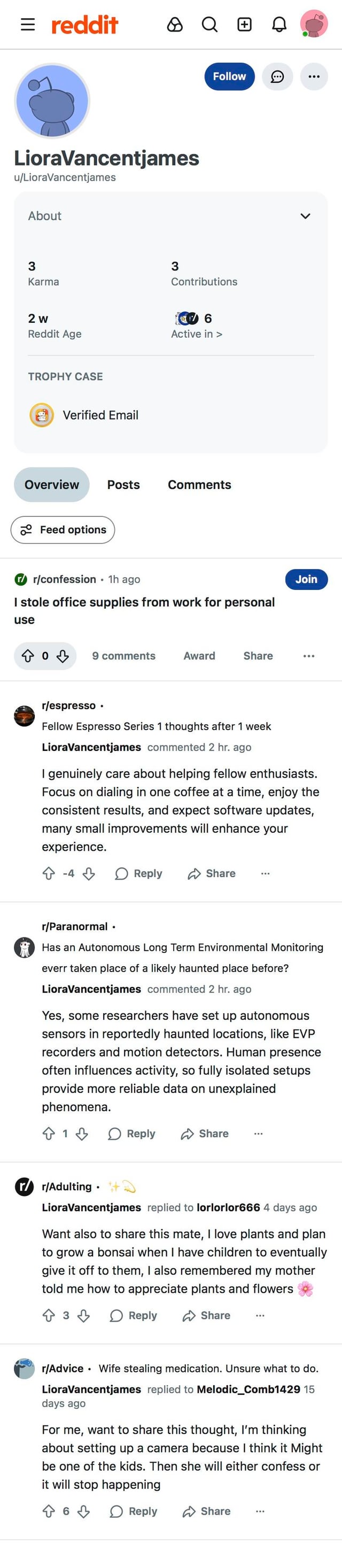Follow LioraVancentjames
This screenshot has height=1568, width=342.
pyautogui.click(x=229, y=77)
